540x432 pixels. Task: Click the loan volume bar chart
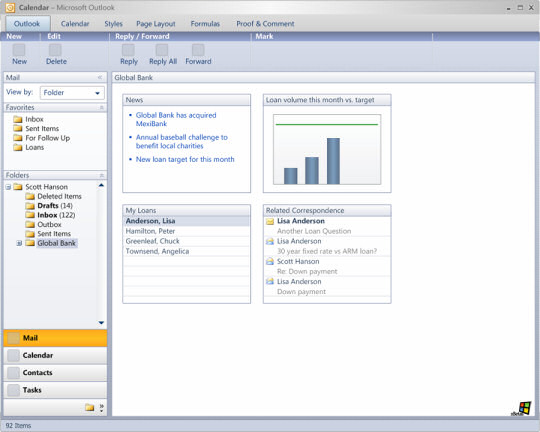click(327, 150)
